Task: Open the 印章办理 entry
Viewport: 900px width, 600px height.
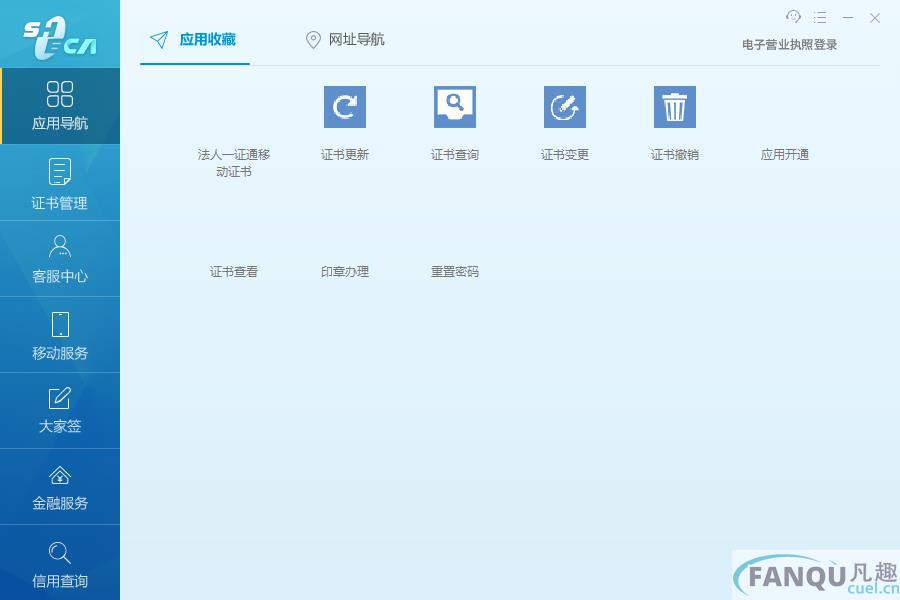Action: [x=344, y=272]
